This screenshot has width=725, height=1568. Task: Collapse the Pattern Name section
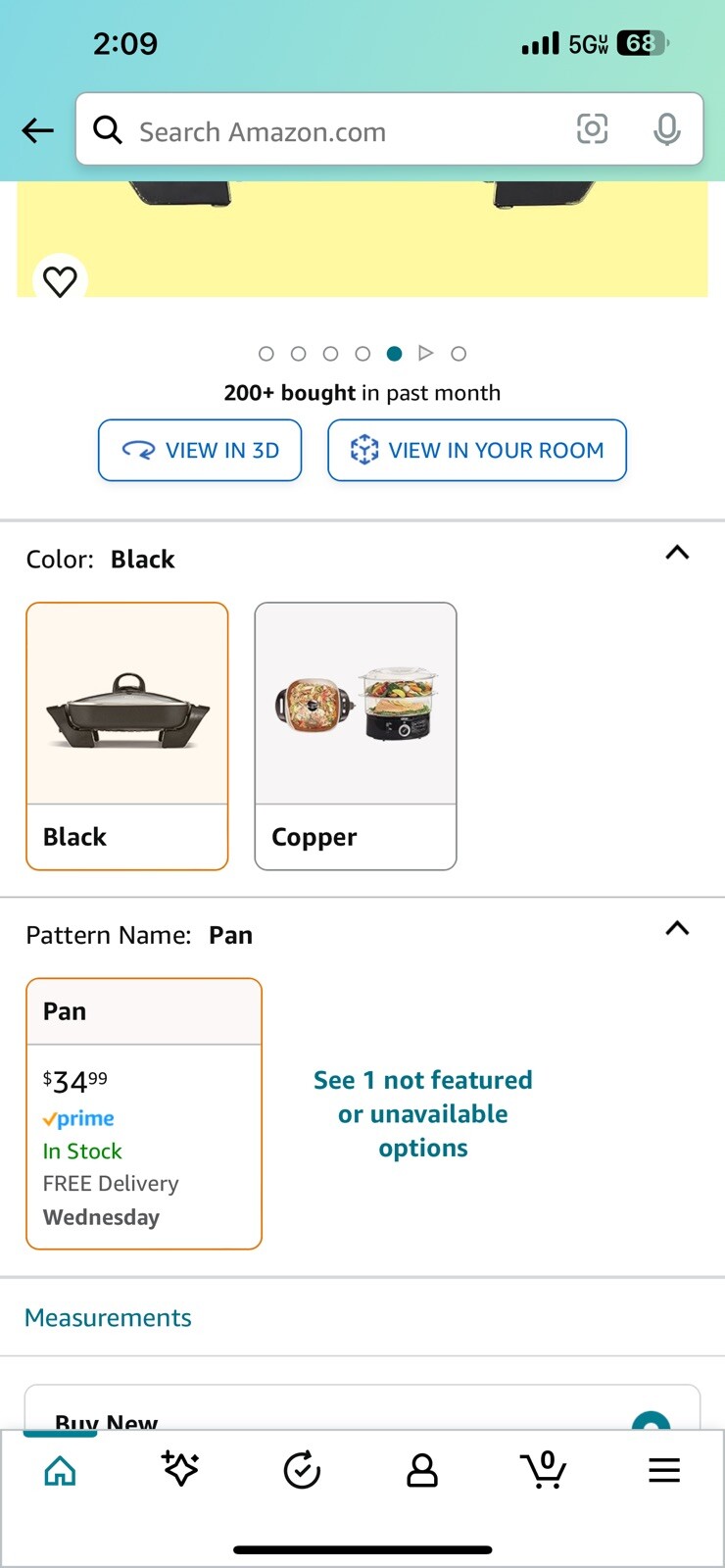click(677, 929)
